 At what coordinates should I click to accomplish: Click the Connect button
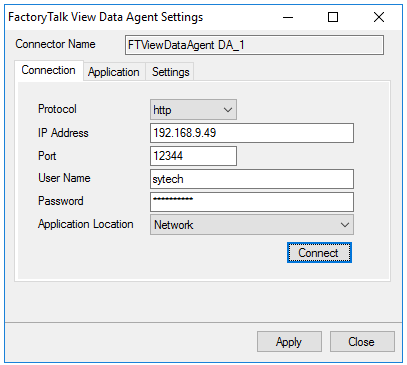[x=319, y=253]
